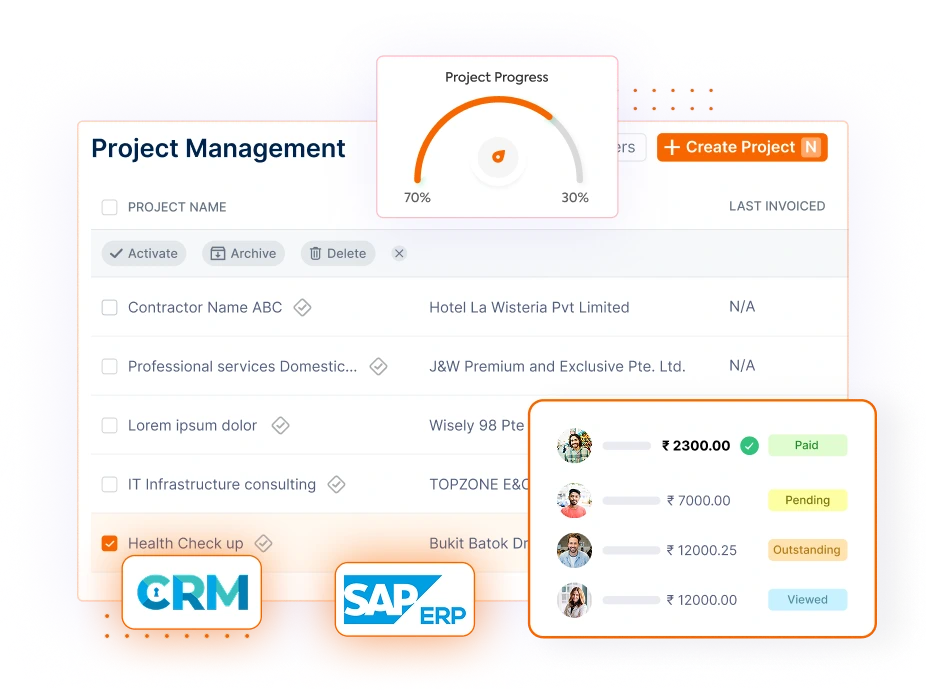Click the checkmark icon in Activate button
This screenshot has width=934, height=691.
(117, 253)
